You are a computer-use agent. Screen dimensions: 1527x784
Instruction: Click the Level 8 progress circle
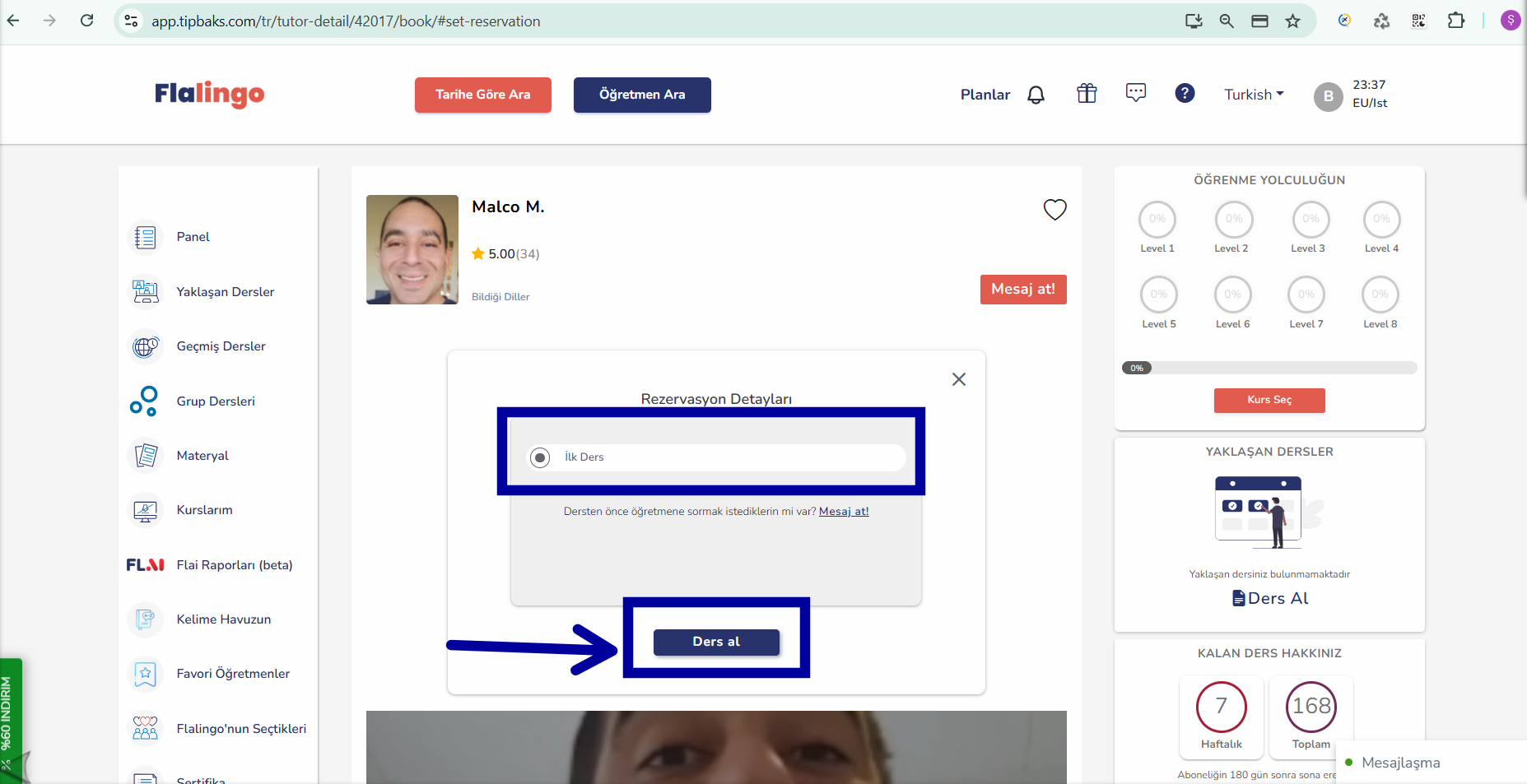(1380, 295)
